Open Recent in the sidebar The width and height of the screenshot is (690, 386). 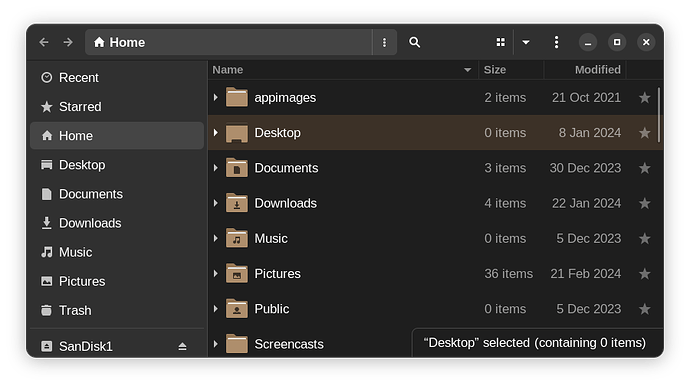pos(117,77)
